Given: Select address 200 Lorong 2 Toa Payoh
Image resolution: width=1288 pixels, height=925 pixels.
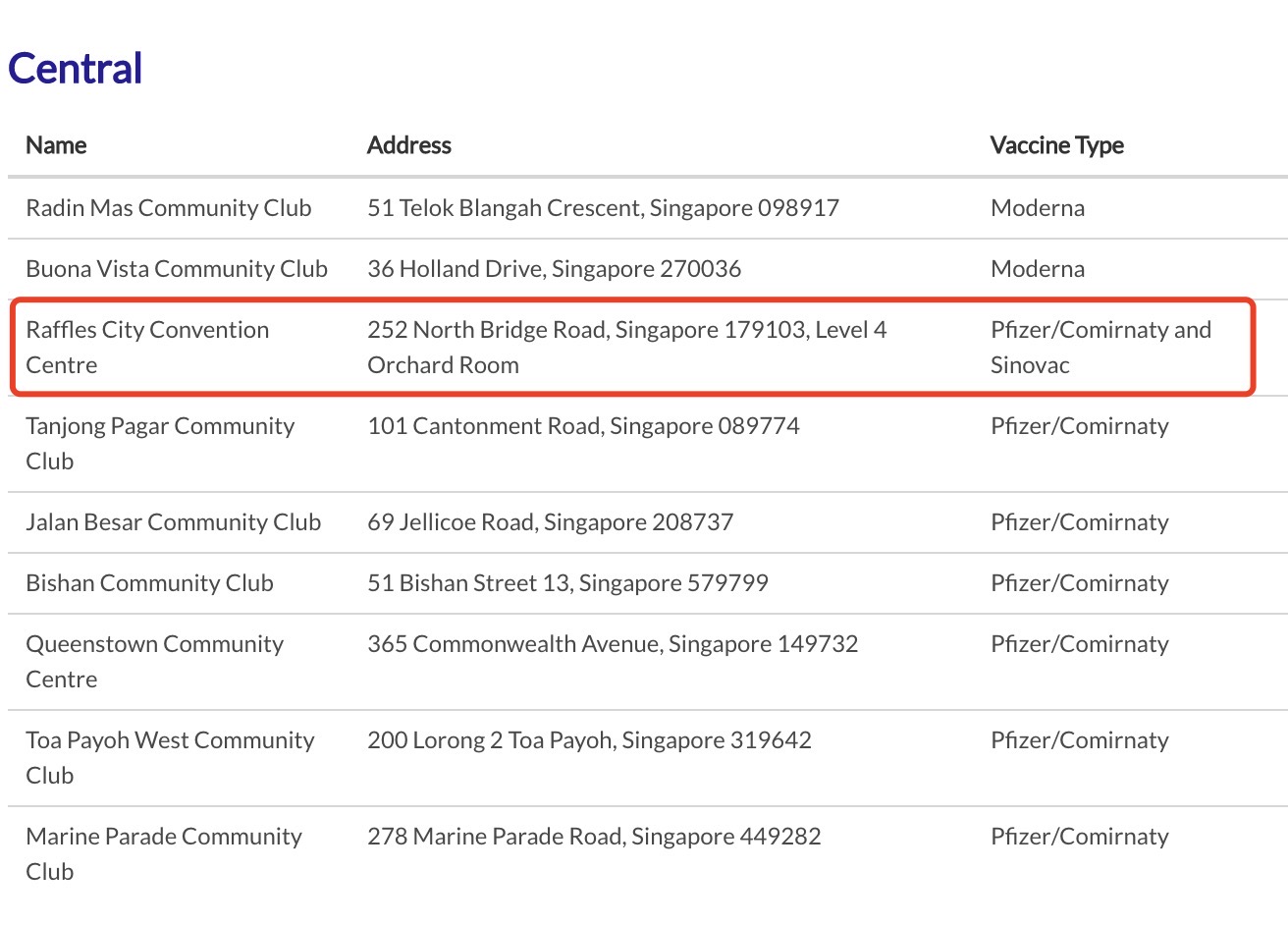Looking at the screenshot, I should 589,740.
